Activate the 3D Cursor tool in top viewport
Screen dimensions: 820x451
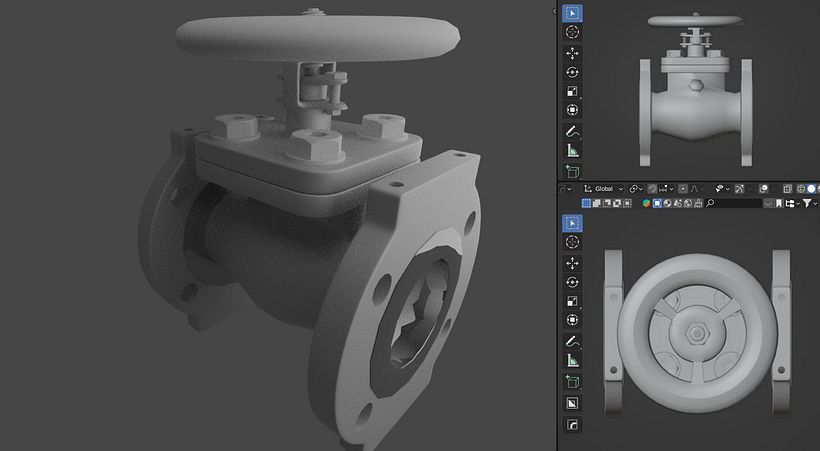click(x=572, y=32)
